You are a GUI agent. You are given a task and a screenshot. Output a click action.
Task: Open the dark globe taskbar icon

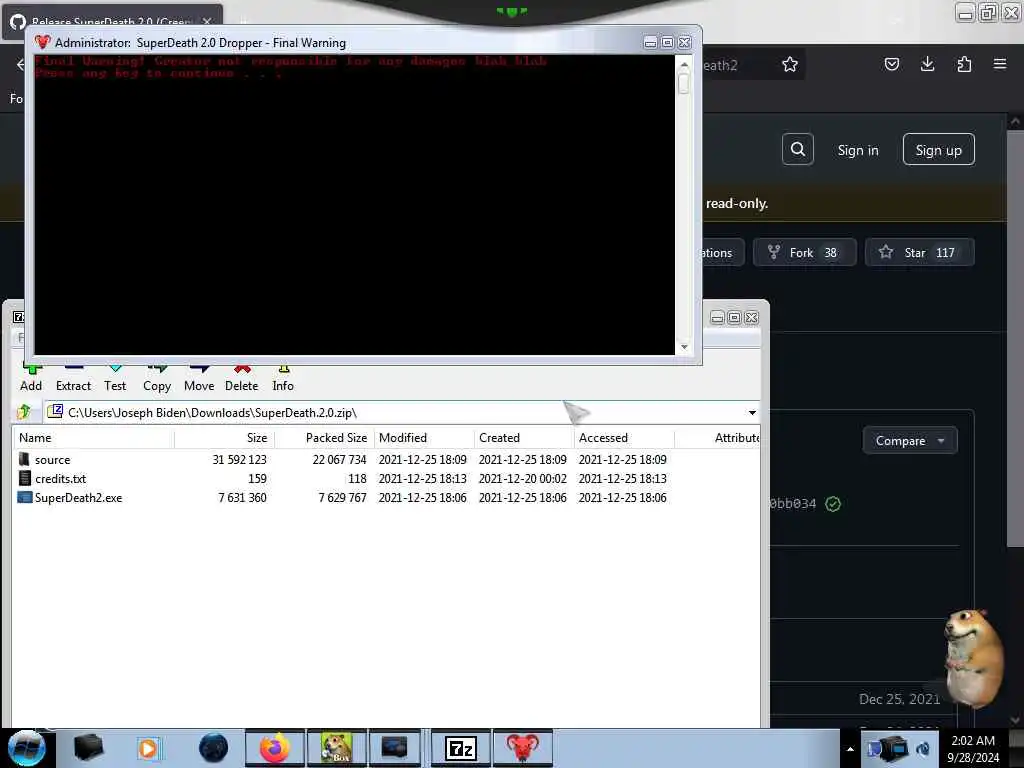pos(213,748)
